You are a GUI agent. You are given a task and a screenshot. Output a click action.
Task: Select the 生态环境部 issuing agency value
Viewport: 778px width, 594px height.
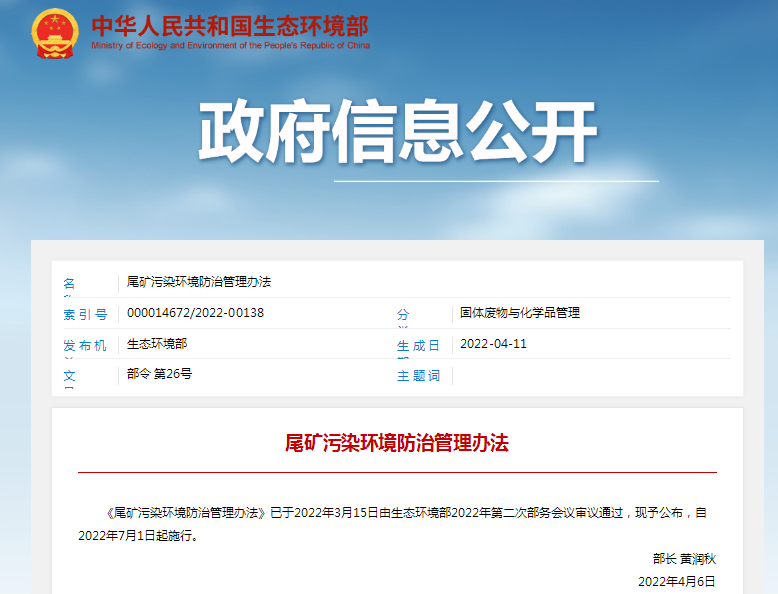pos(157,344)
